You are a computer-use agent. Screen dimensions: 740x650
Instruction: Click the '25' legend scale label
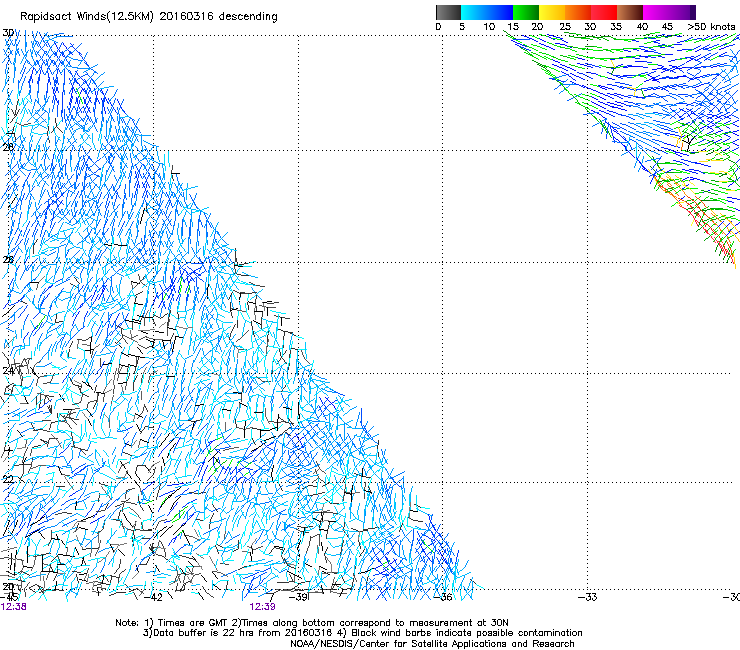click(565, 27)
